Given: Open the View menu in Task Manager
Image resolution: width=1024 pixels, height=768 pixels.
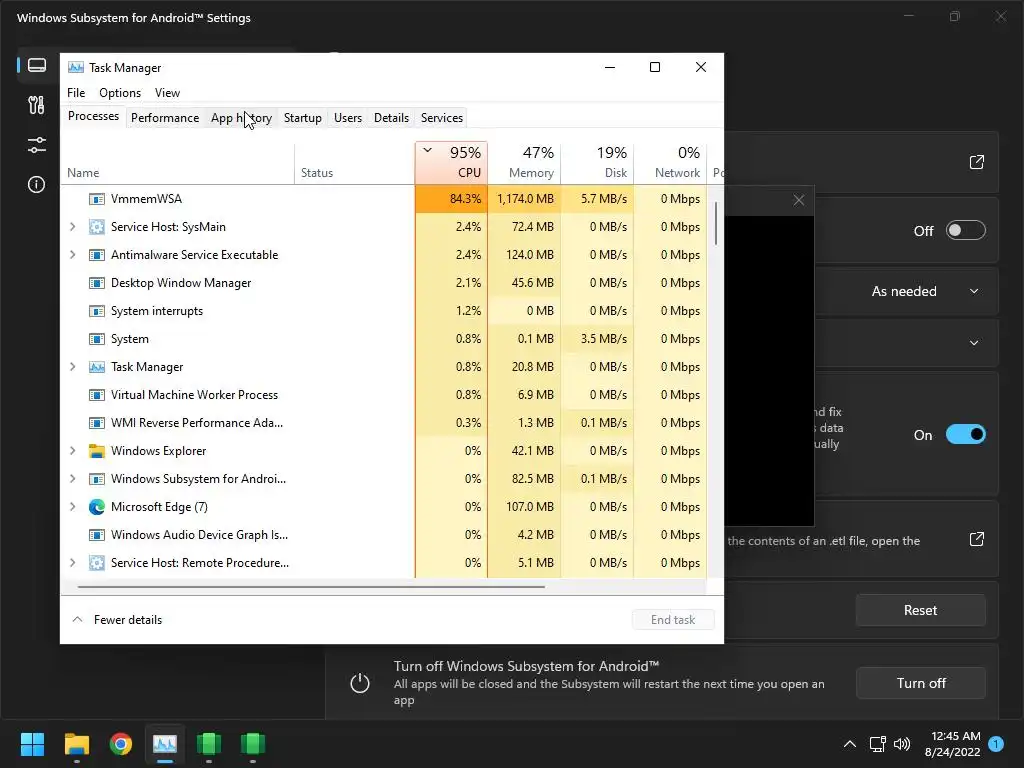Looking at the screenshot, I should pyautogui.click(x=167, y=93).
